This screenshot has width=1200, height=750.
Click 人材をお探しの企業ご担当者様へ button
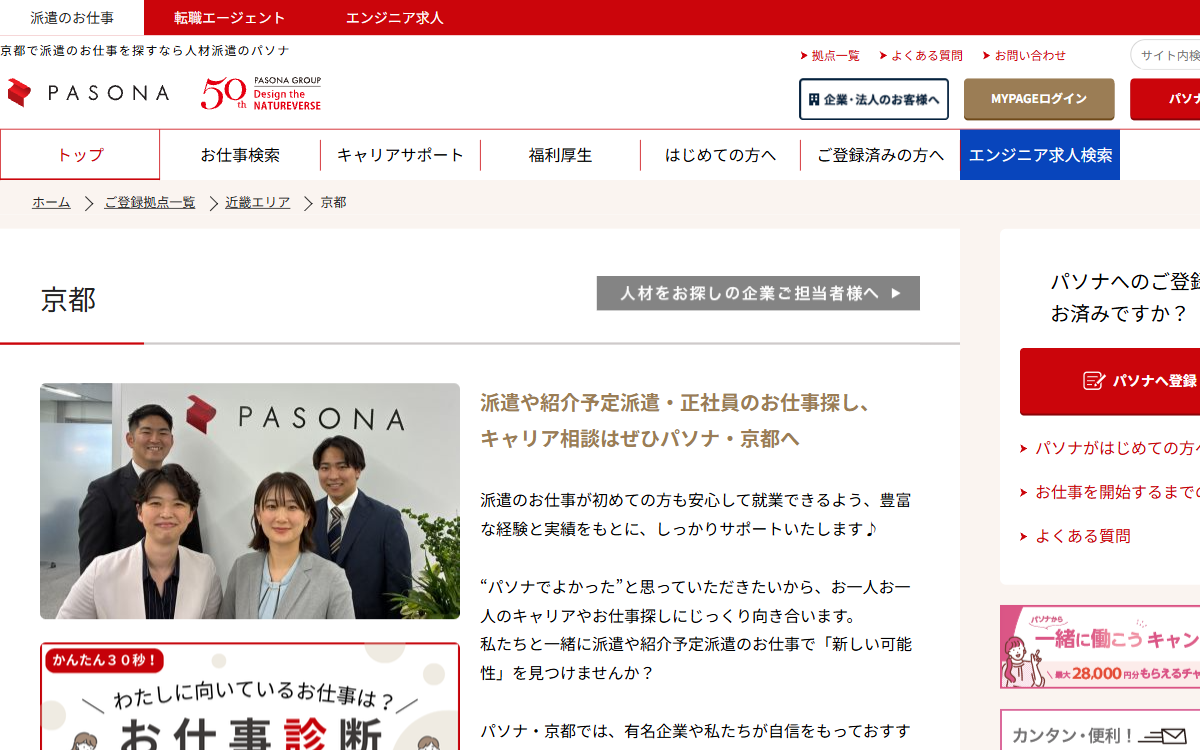coord(758,293)
